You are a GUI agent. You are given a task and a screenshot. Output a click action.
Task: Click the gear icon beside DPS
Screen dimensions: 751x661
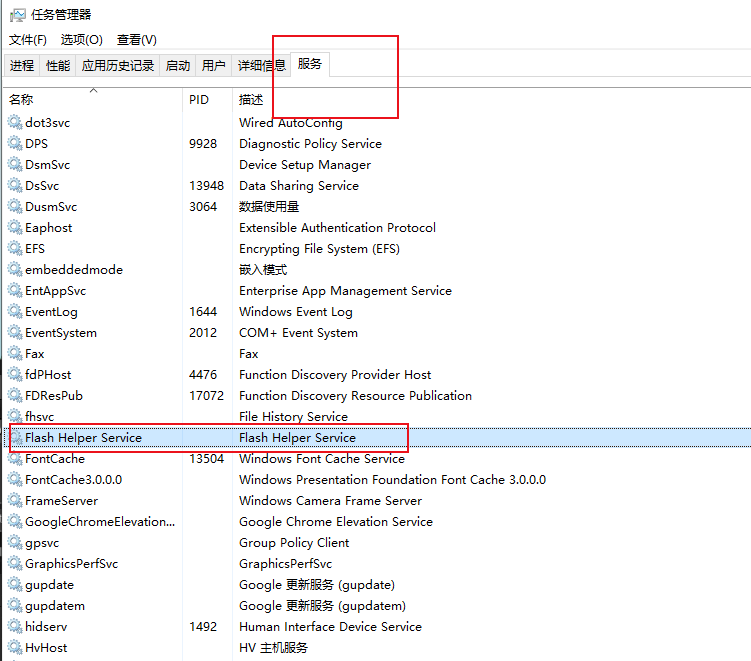coord(15,144)
